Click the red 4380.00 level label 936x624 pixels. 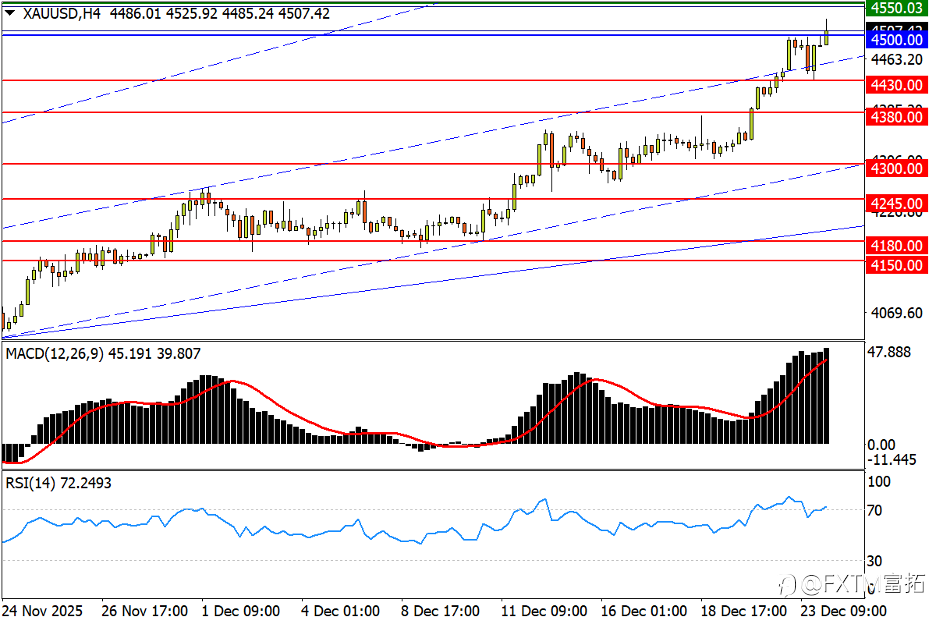(x=896, y=117)
